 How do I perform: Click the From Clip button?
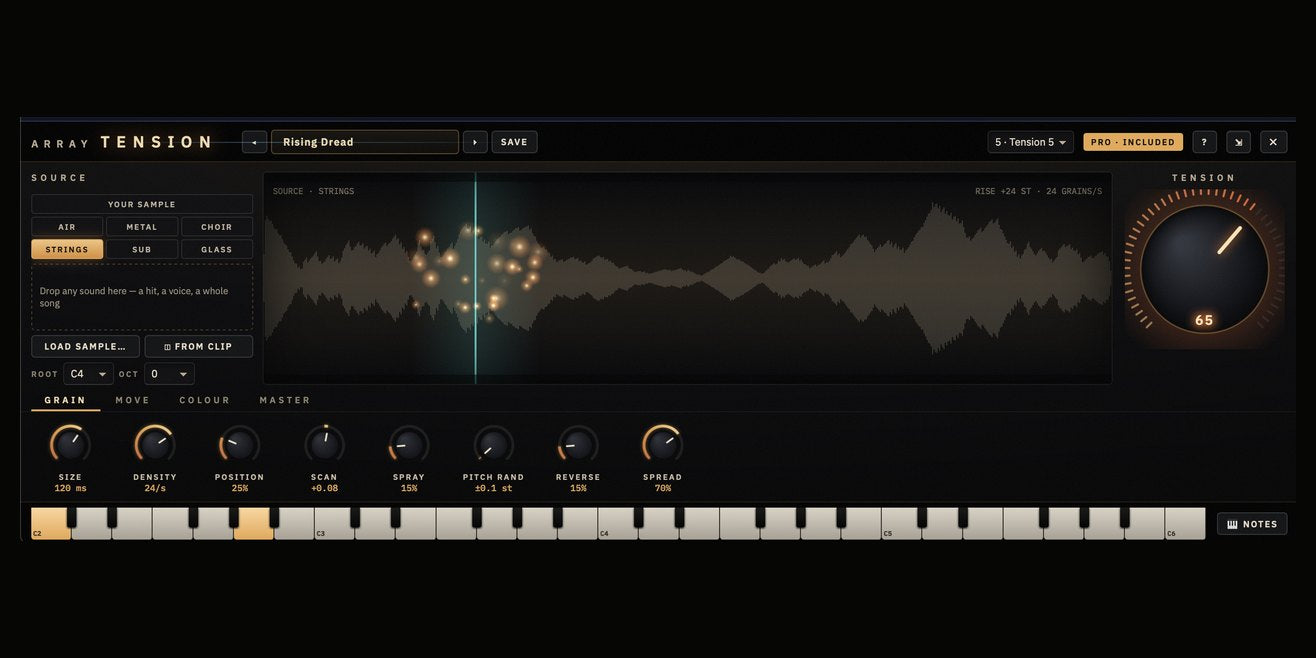pos(199,346)
